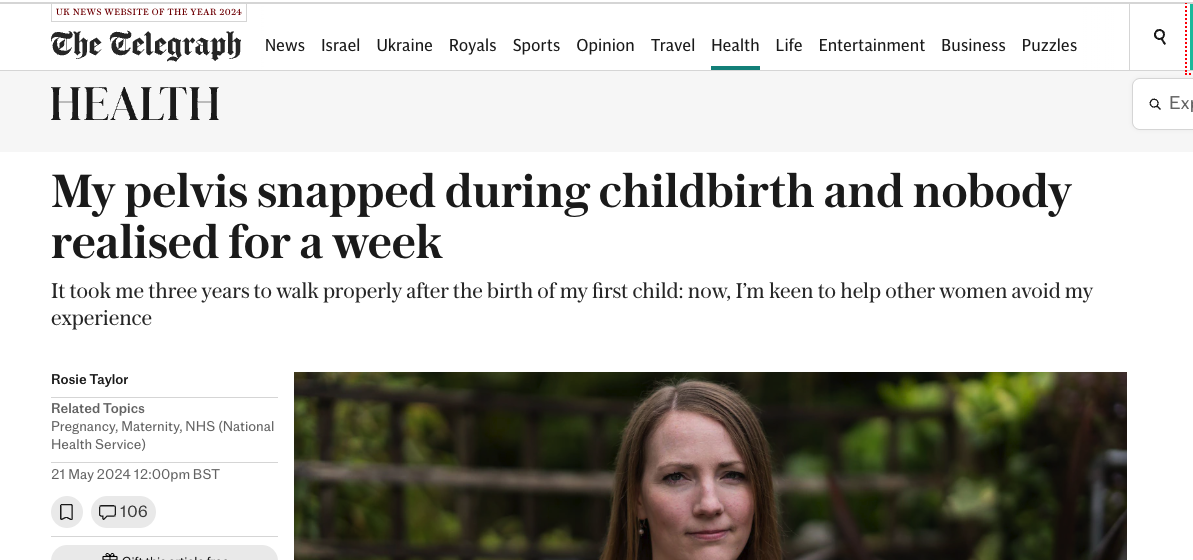View author Rosie Taylor's profile
The height and width of the screenshot is (560, 1193).
(x=90, y=379)
